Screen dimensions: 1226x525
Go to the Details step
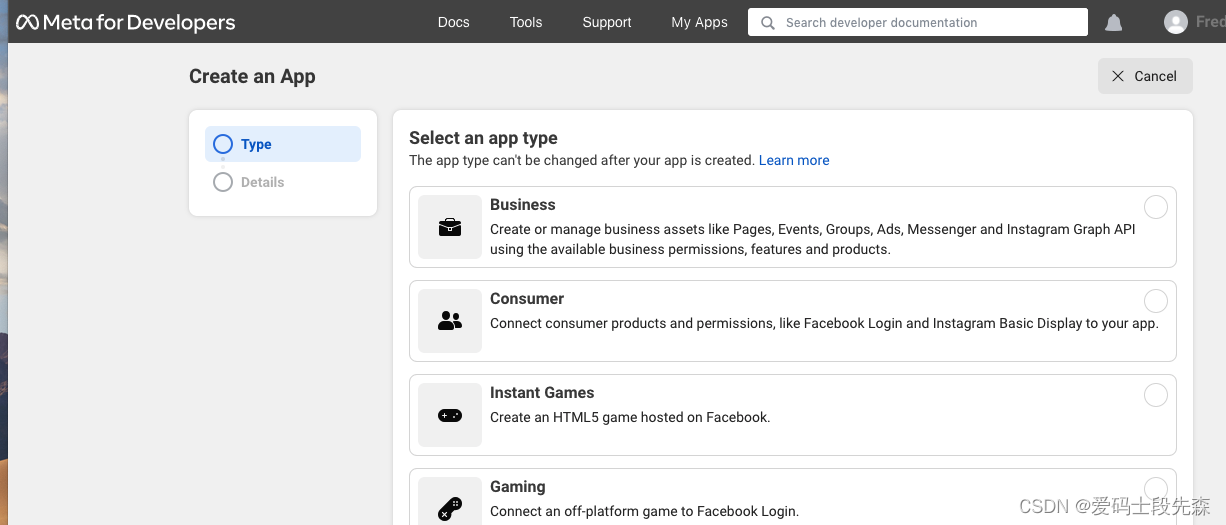pyautogui.click(x=262, y=182)
